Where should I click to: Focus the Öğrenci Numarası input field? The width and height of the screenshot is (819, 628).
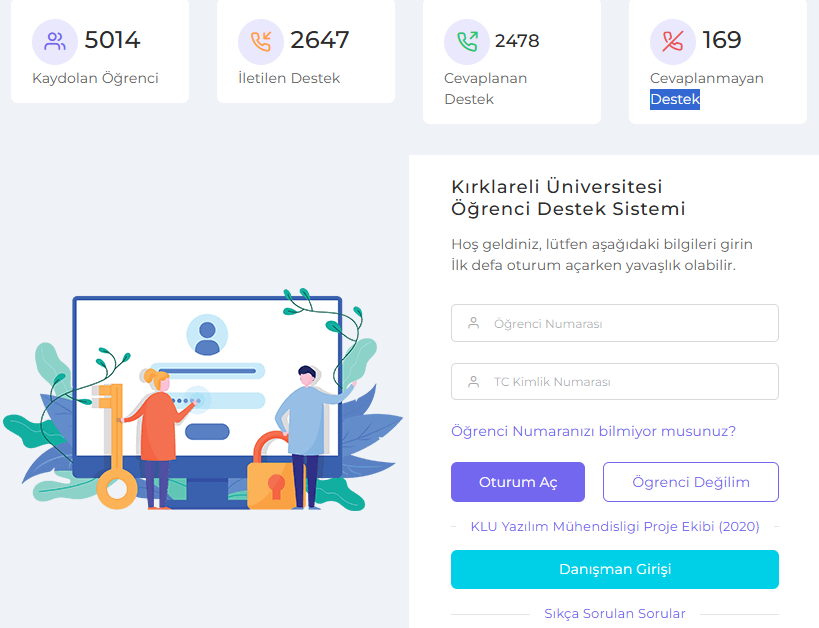pos(615,323)
